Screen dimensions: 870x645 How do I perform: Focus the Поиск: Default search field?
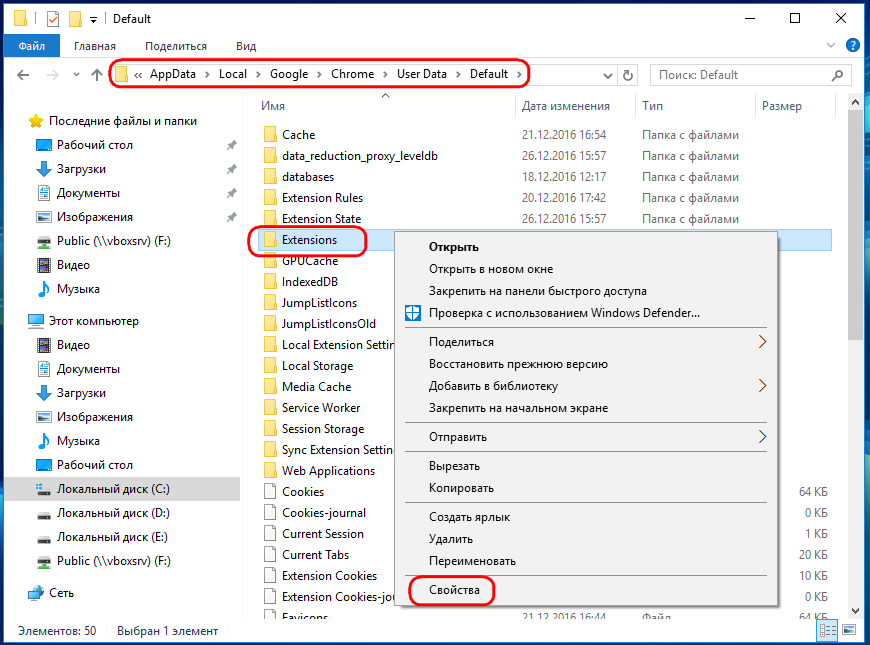(751, 75)
